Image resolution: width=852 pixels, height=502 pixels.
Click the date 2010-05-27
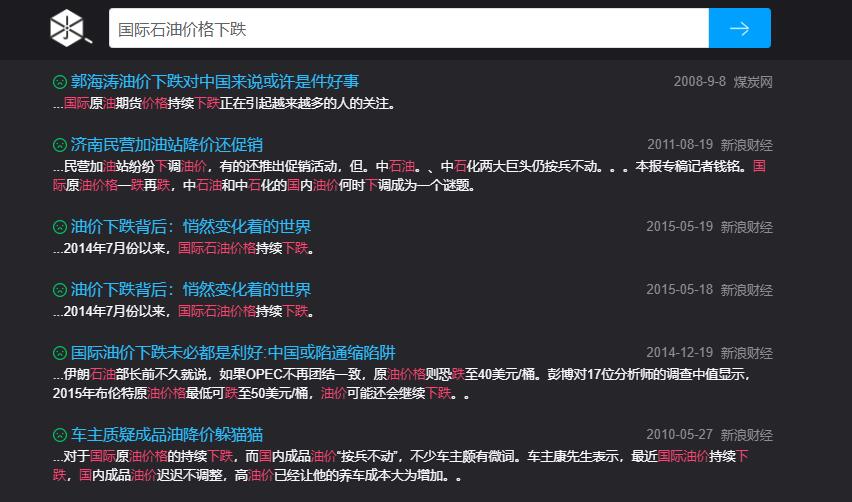(679, 435)
